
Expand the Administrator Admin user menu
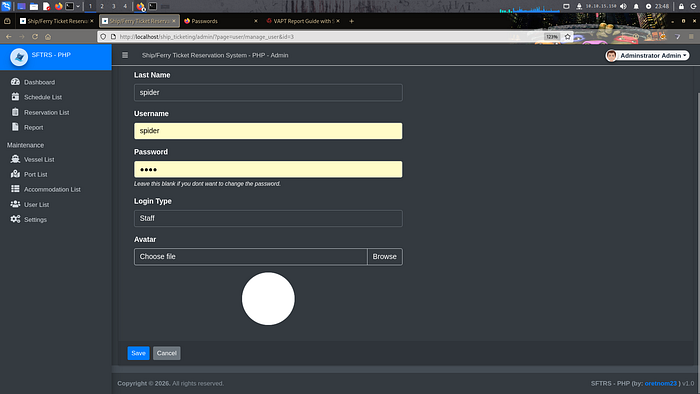click(647, 55)
